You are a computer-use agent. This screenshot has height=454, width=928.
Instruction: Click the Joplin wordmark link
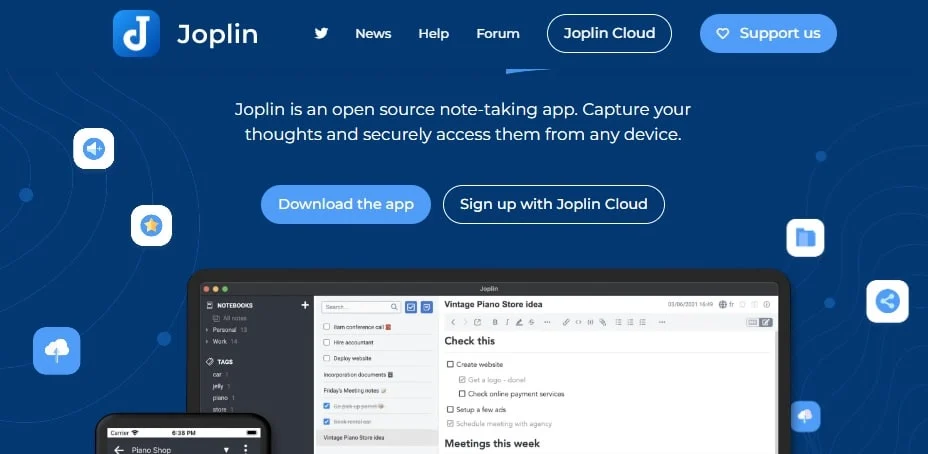[217, 34]
